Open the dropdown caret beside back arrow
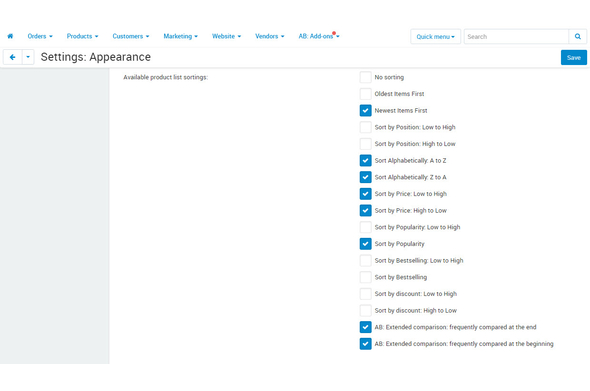 tap(28, 57)
